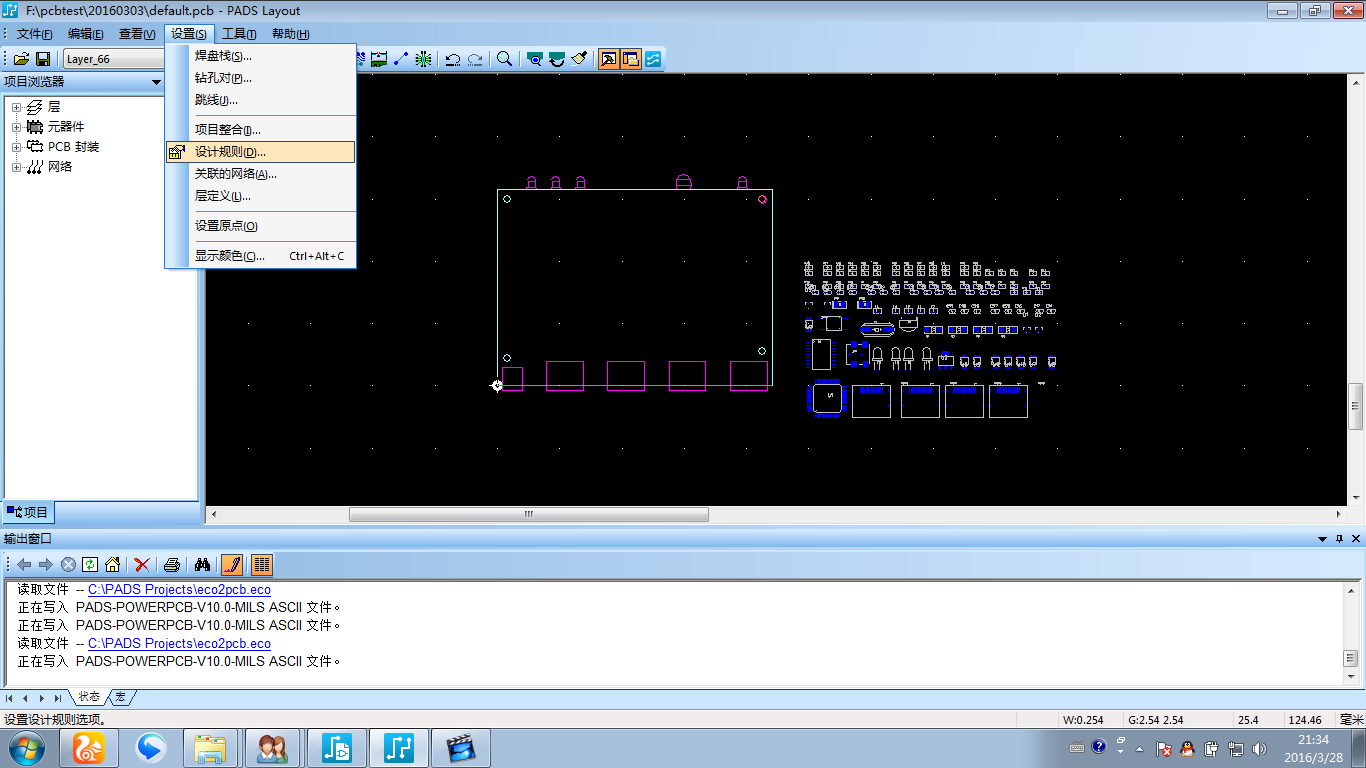
Task: Click the first-tab navigation arrow in output window
Action: (9, 698)
